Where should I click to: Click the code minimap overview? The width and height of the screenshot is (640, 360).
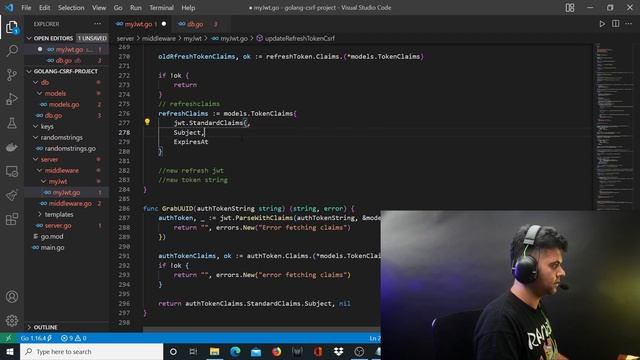(614, 127)
